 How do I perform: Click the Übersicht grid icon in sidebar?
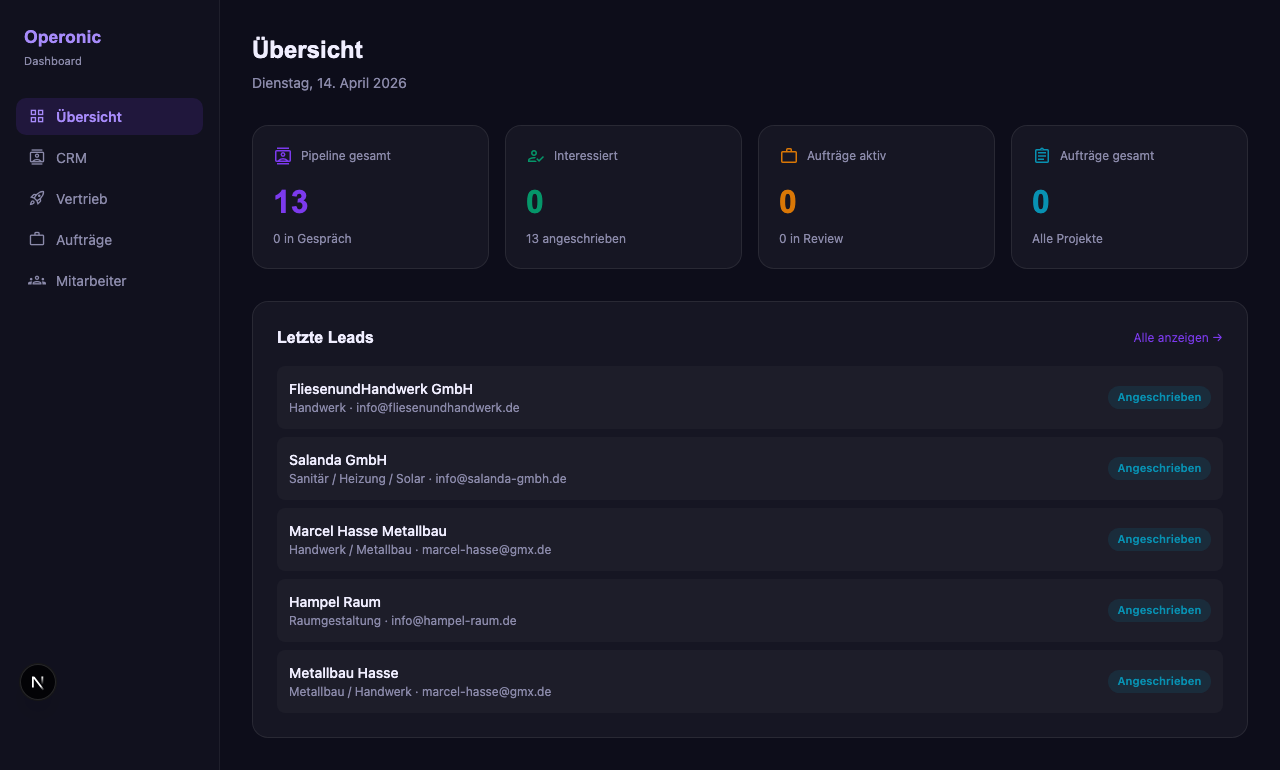pyautogui.click(x=37, y=116)
